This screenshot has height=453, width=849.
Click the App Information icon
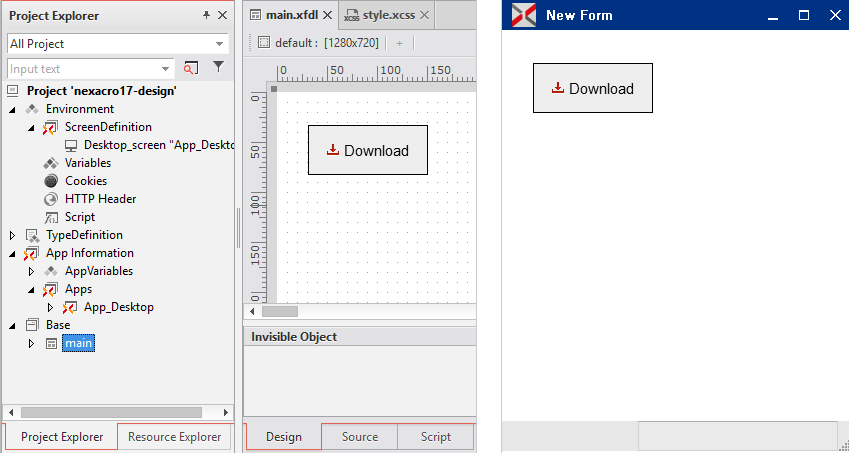coord(31,254)
